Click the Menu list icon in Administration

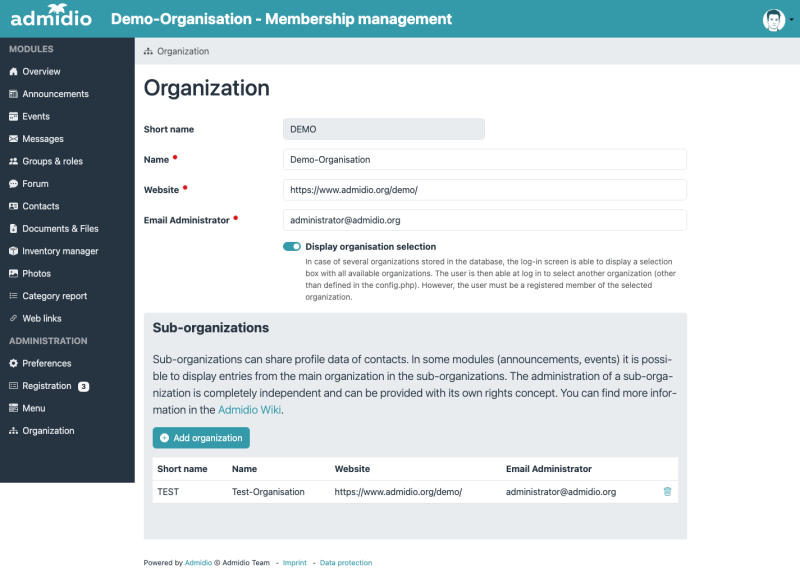point(13,409)
